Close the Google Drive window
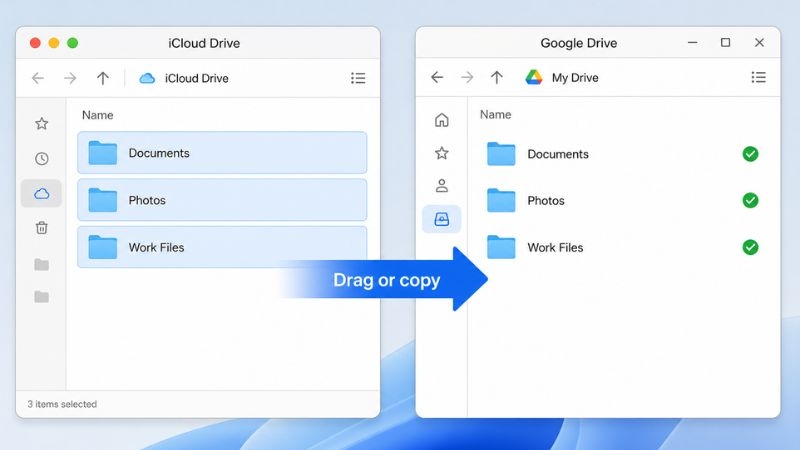The width and height of the screenshot is (800, 450). click(x=759, y=42)
